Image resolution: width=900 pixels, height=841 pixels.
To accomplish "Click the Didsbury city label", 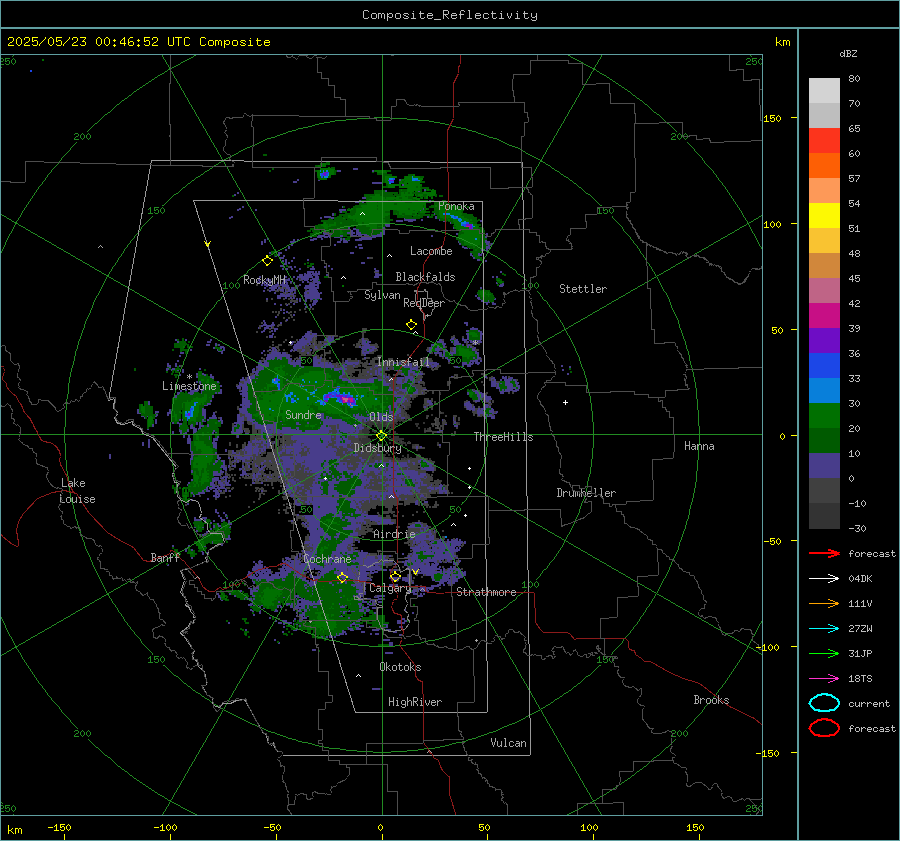I will pyautogui.click(x=377, y=448).
